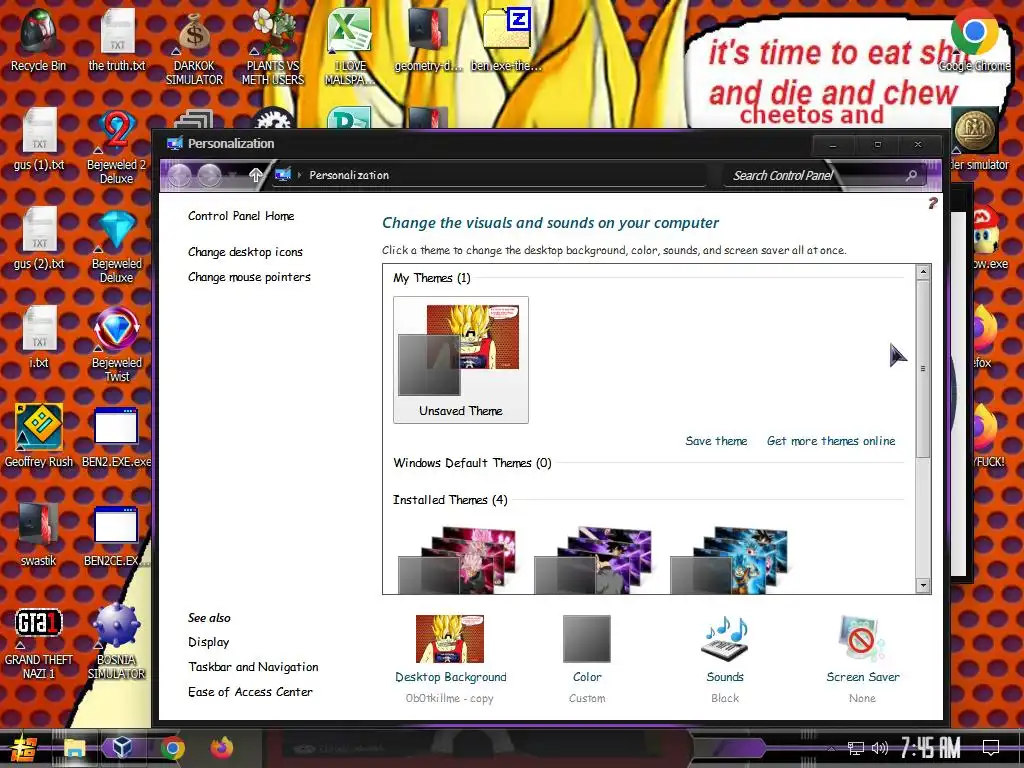The height and width of the screenshot is (768, 1024).
Task: Open the Excel I LOVE MALSPA file icon
Action: [x=349, y=47]
